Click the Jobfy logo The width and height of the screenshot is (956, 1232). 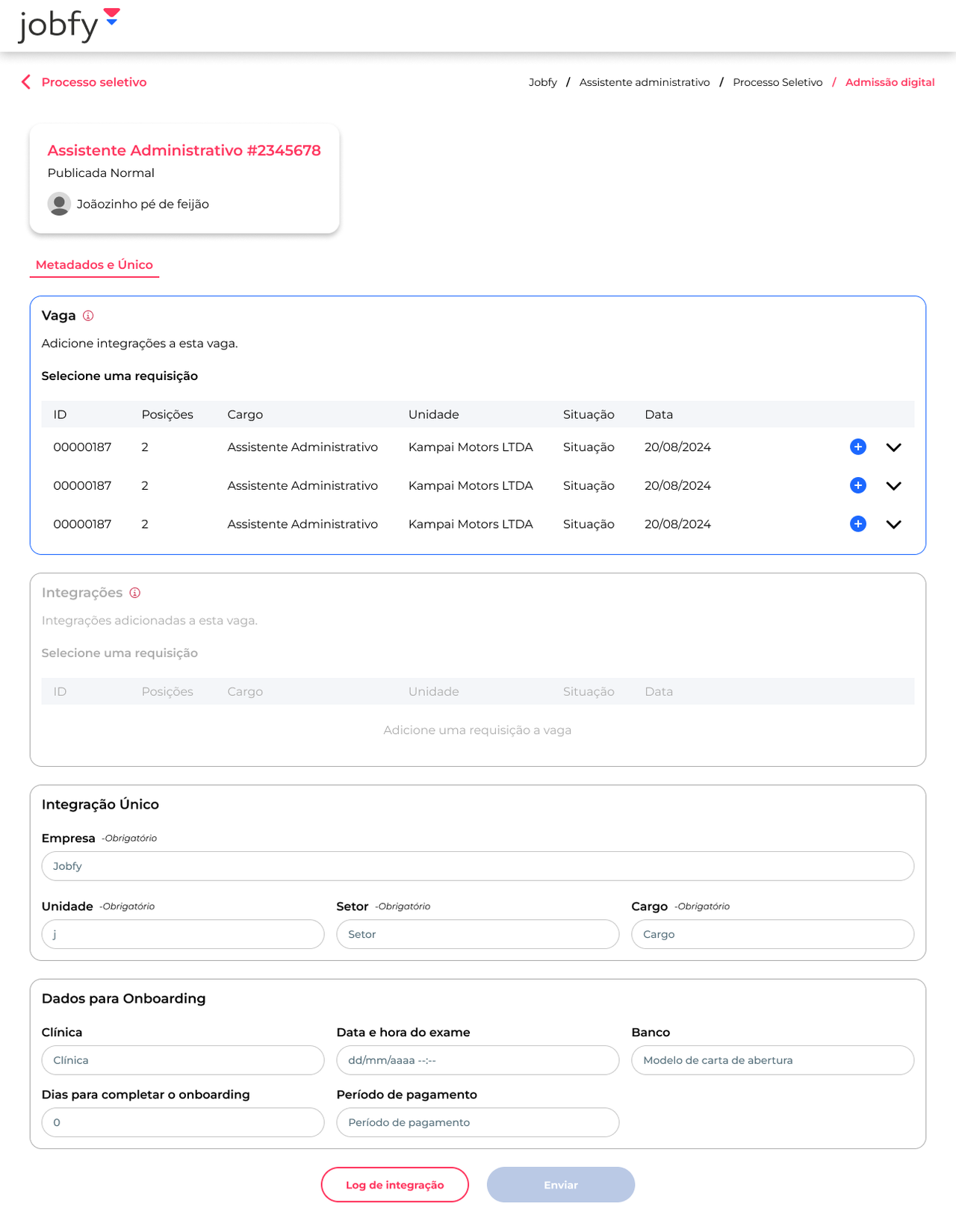coord(69,25)
